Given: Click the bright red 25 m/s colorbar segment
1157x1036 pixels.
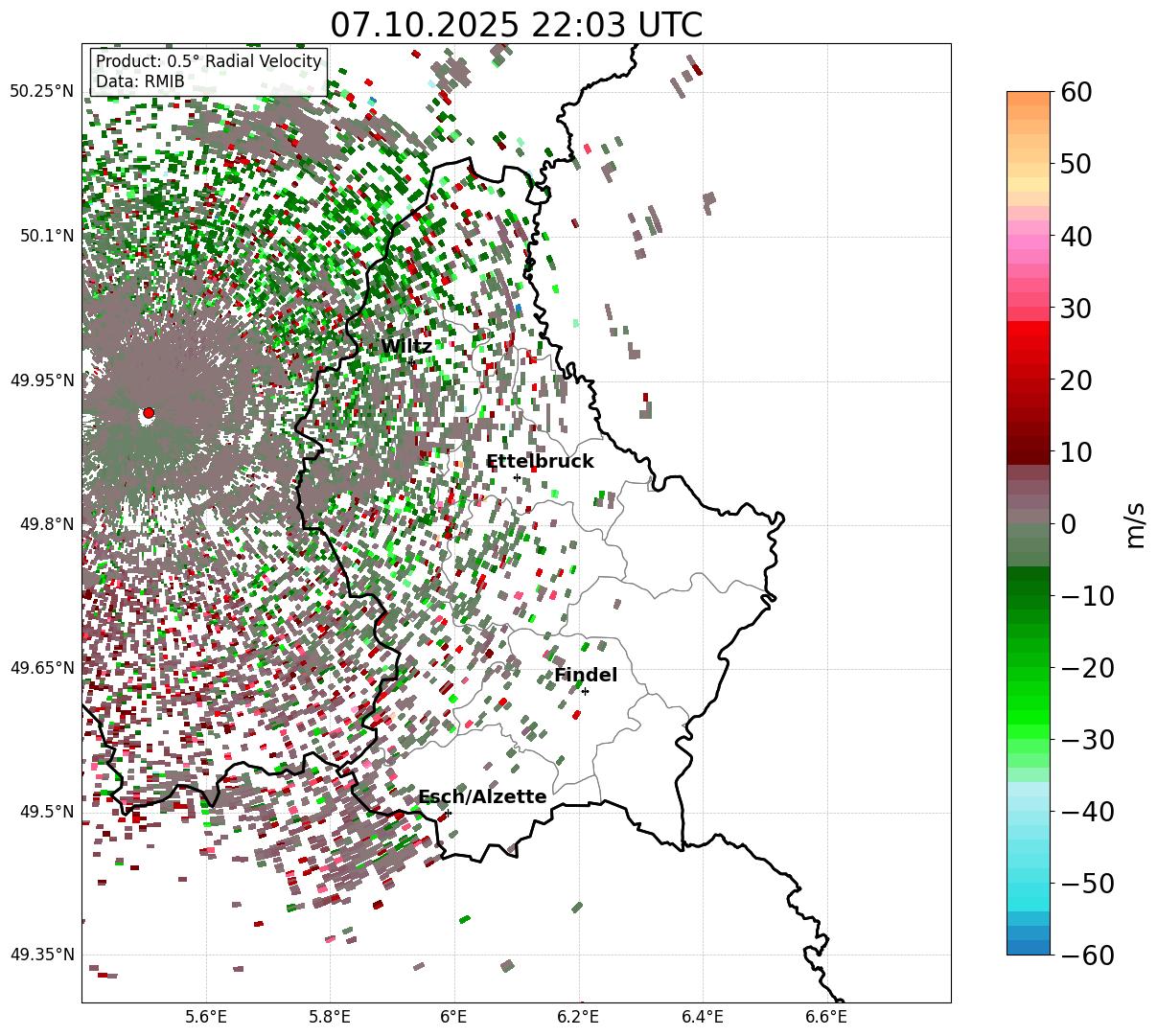Looking at the screenshot, I should (x=1029, y=343).
